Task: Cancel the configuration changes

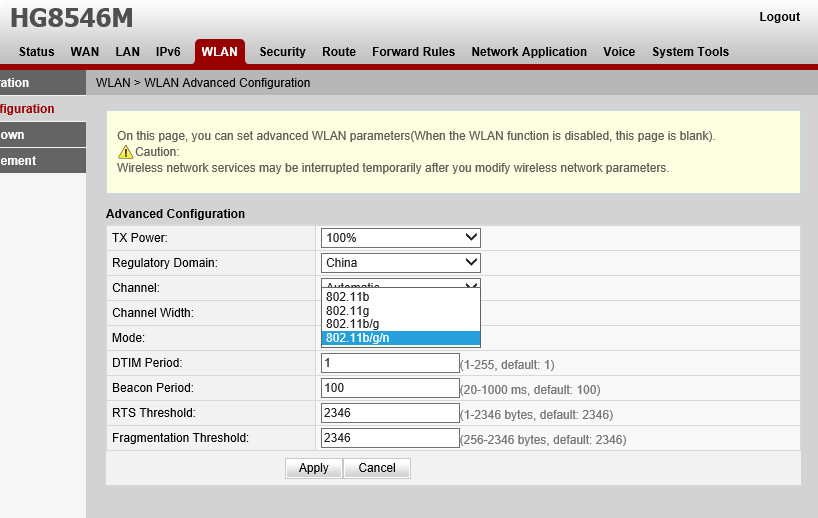Action: [x=377, y=468]
